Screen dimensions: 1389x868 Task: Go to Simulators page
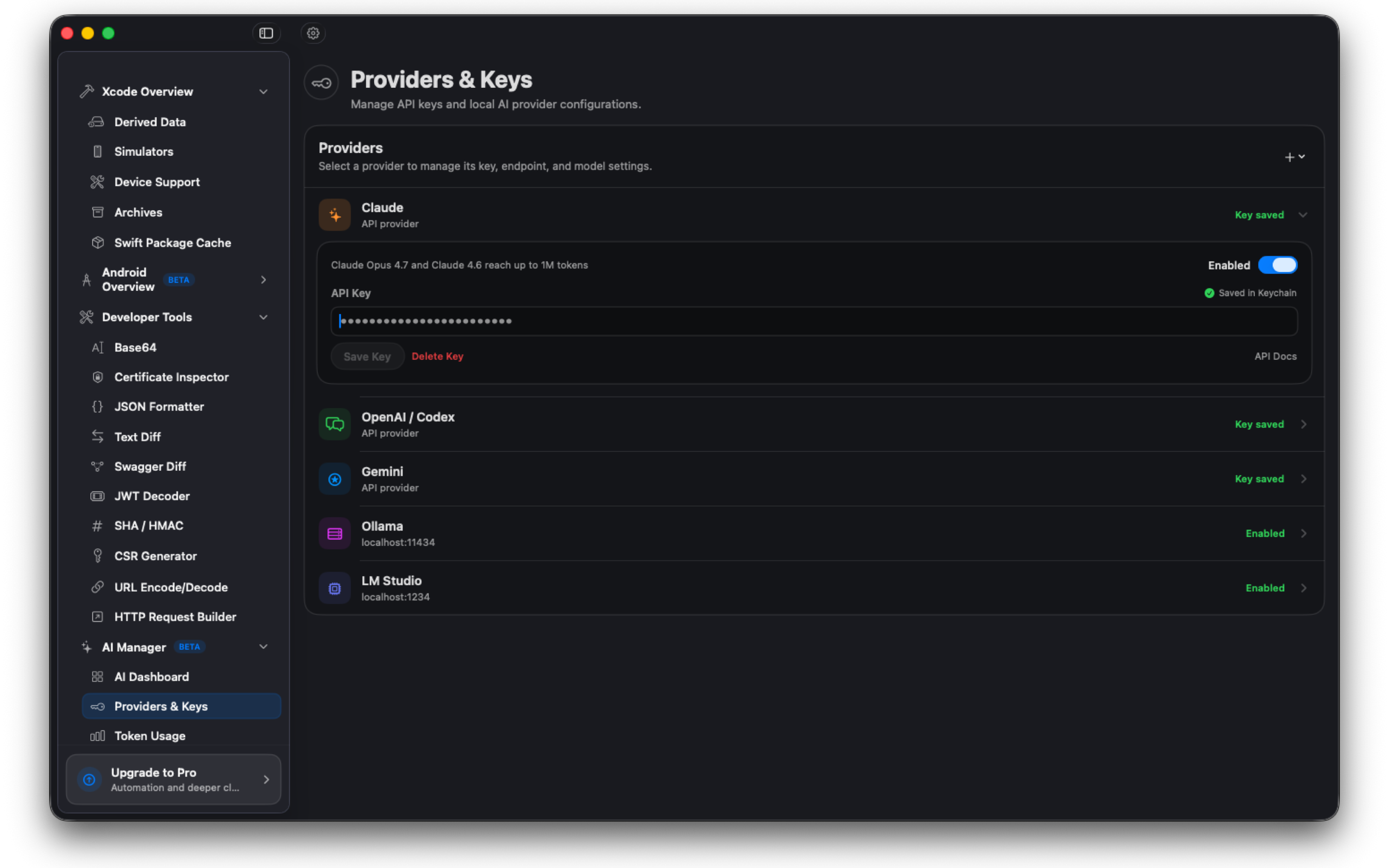[181, 151]
